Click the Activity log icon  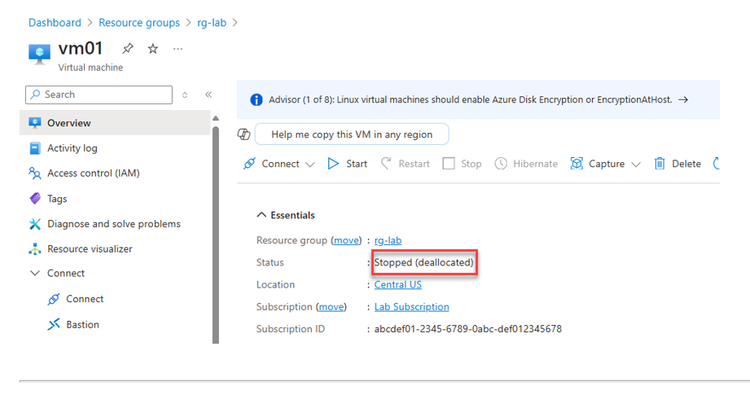click(x=34, y=148)
